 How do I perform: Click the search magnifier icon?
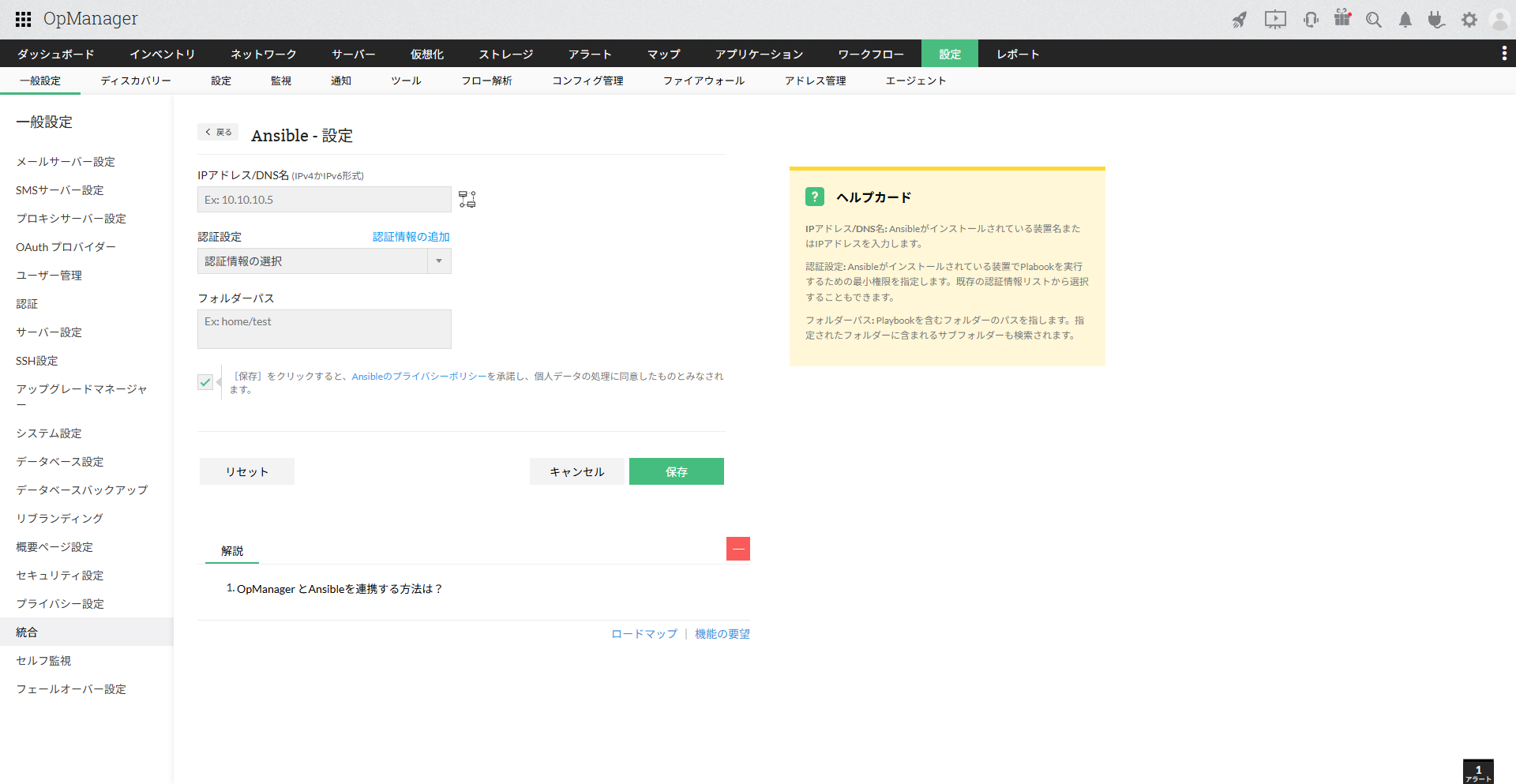point(1374,20)
